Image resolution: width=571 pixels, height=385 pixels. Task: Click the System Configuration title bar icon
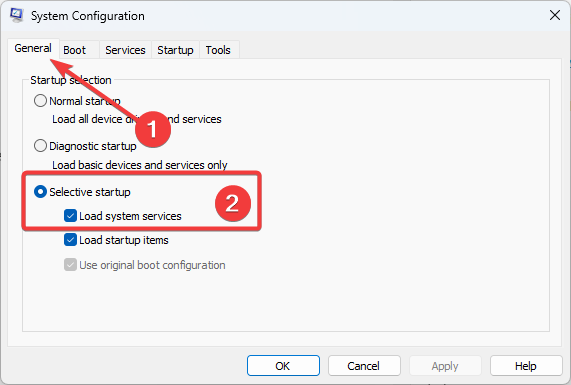(16, 15)
